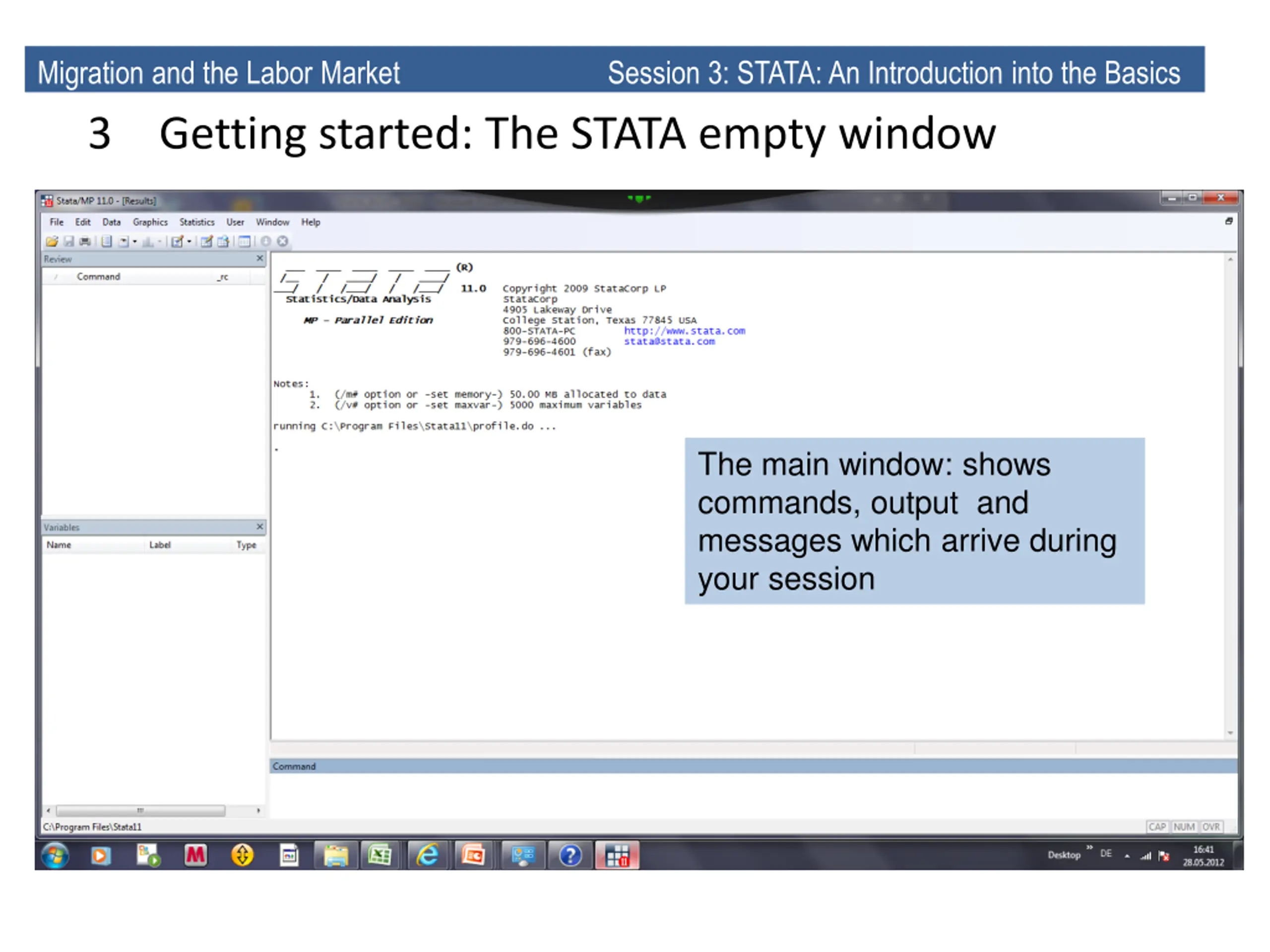Click the taskbar clock showing 16:41
Viewport: 1270px width, 952px height.
pos(1203,856)
